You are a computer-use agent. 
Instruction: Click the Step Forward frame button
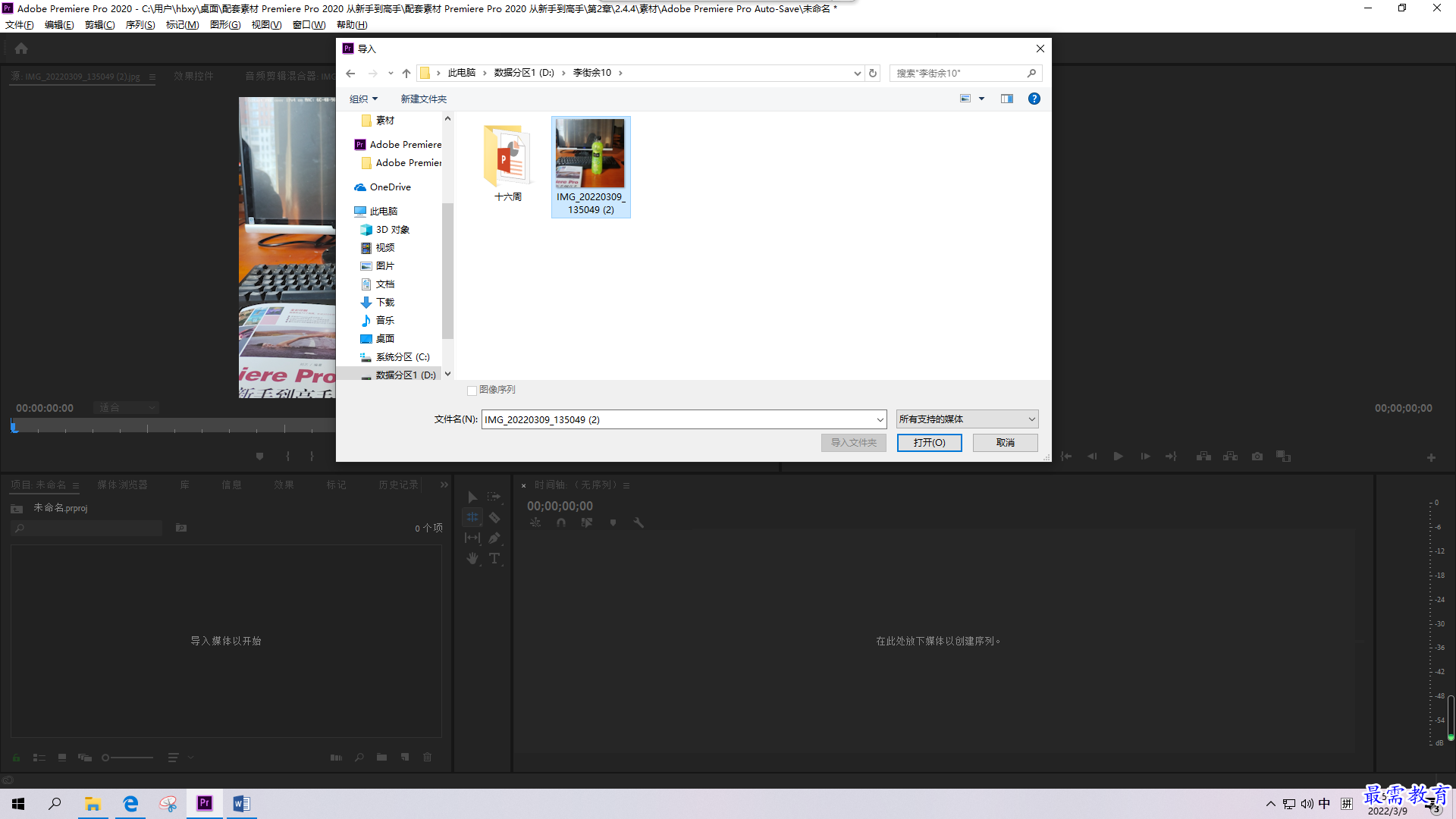(1145, 457)
